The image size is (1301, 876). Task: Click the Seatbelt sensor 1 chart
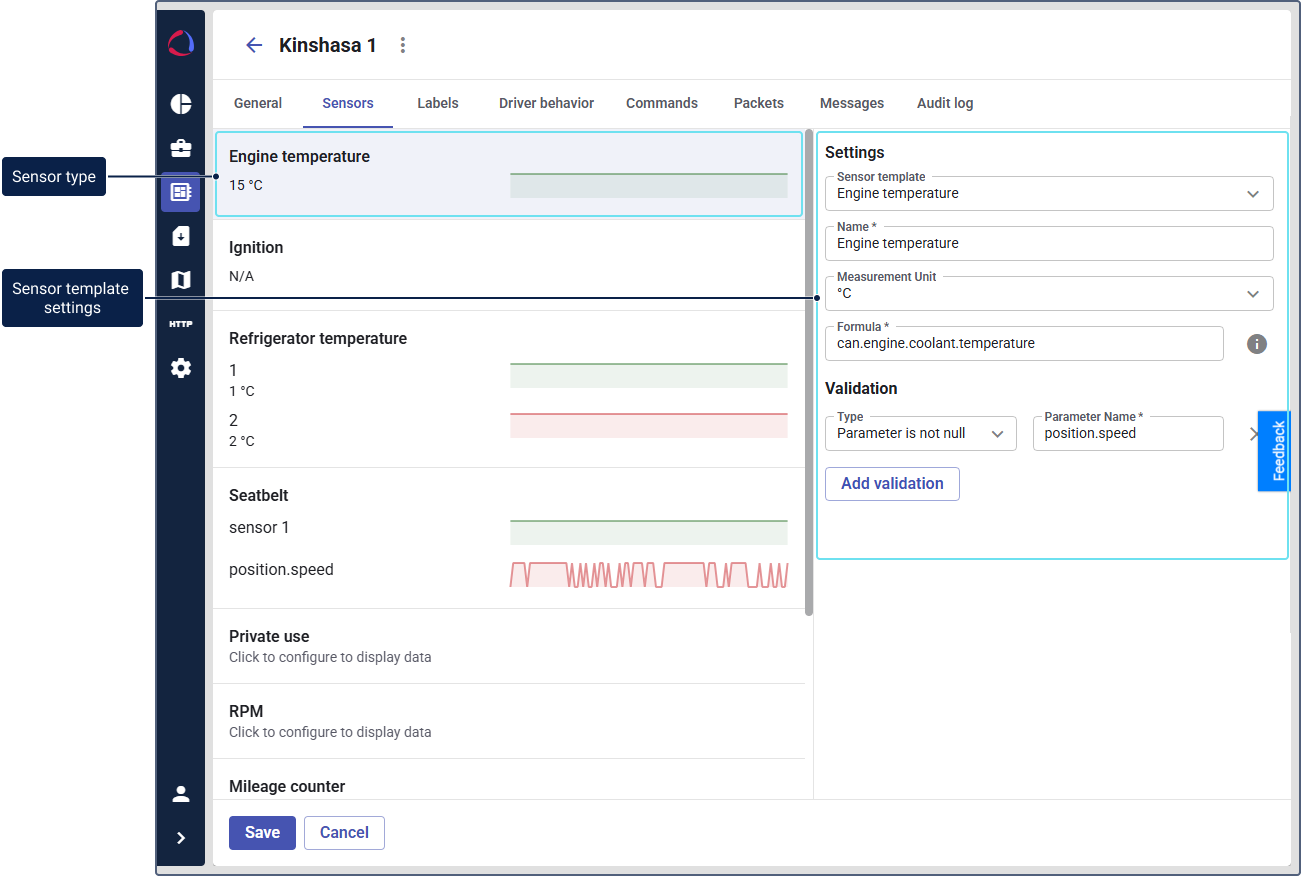(x=649, y=532)
